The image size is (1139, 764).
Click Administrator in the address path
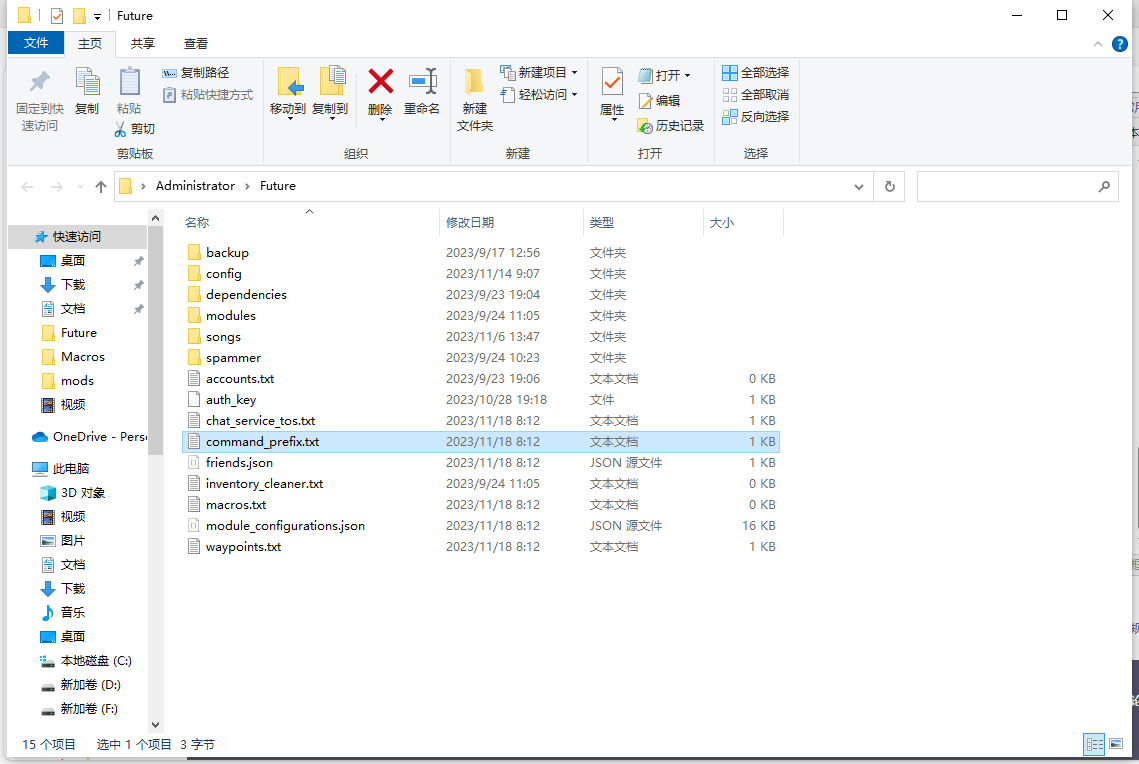pyautogui.click(x=195, y=186)
